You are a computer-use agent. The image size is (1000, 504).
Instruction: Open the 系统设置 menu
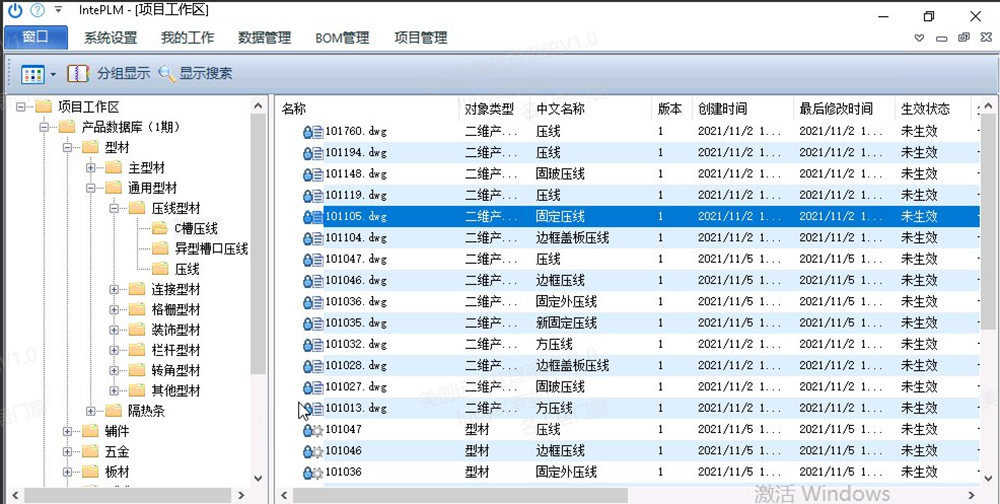(x=110, y=38)
